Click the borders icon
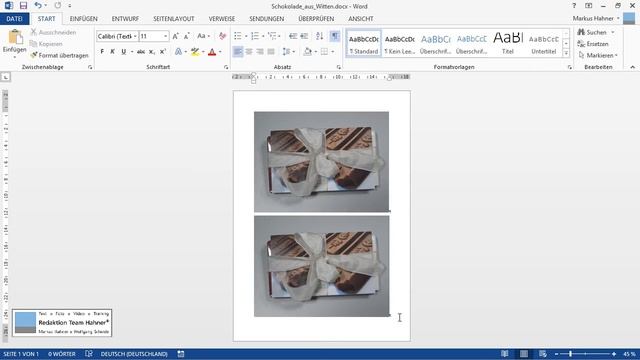This screenshot has height=360, width=640. pyautogui.click(x=324, y=52)
